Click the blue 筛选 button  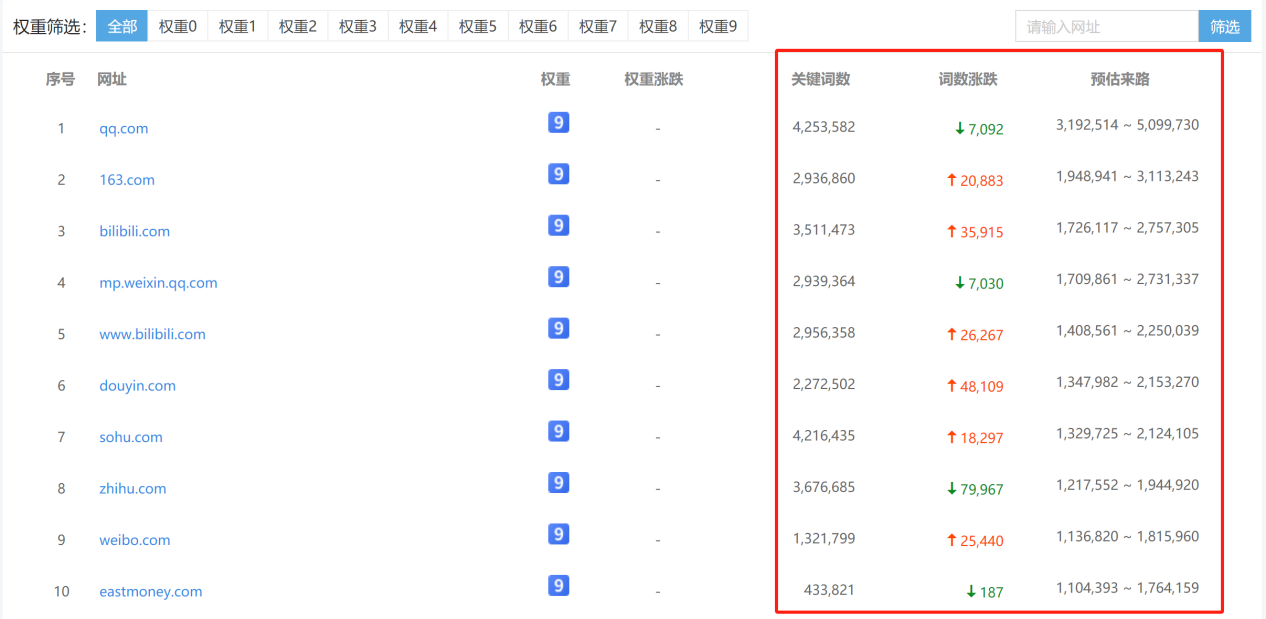(x=1225, y=27)
